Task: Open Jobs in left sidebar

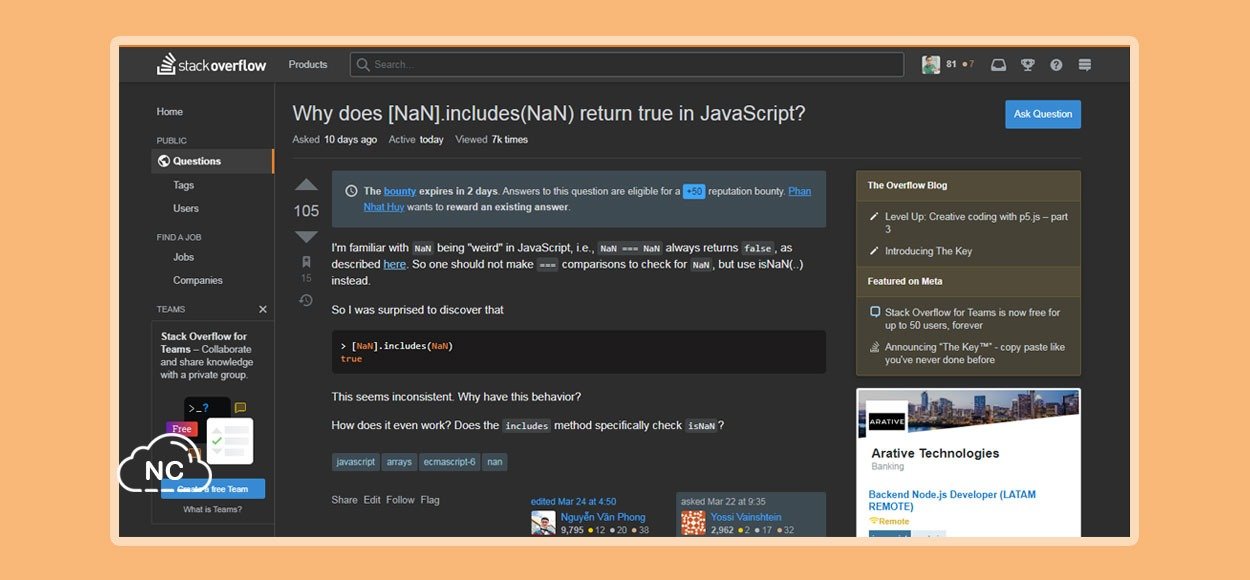Action: tap(184, 257)
